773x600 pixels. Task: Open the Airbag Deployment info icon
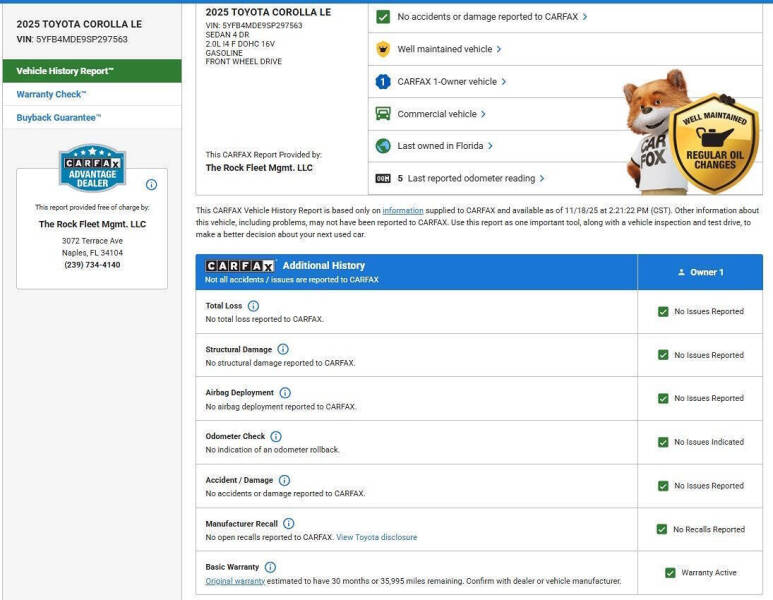point(285,393)
